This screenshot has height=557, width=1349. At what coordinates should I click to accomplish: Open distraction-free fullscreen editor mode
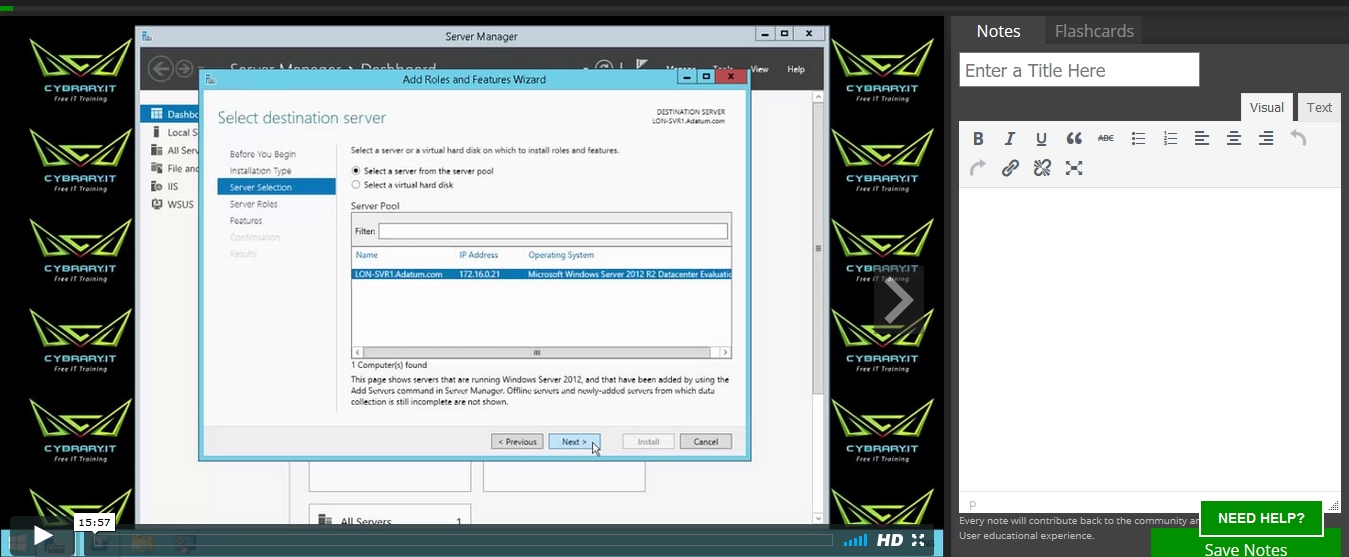pos(1074,168)
